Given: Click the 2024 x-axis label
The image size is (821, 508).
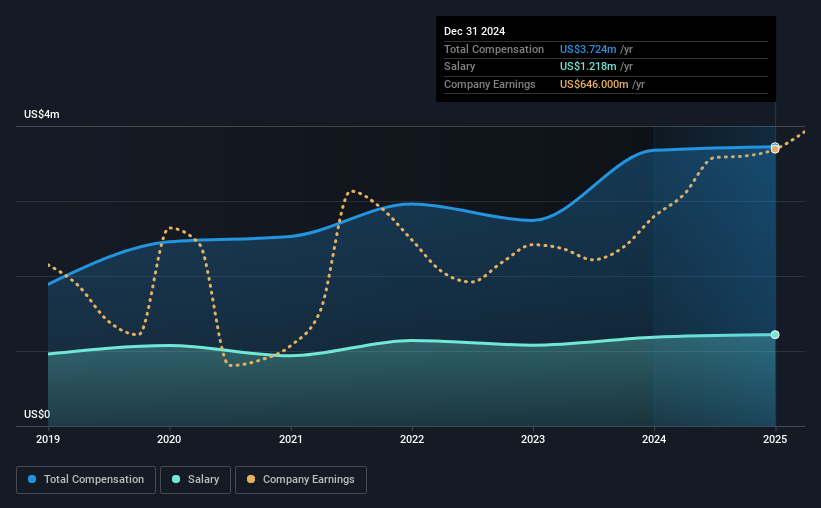Looking at the screenshot, I should [x=654, y=439].
